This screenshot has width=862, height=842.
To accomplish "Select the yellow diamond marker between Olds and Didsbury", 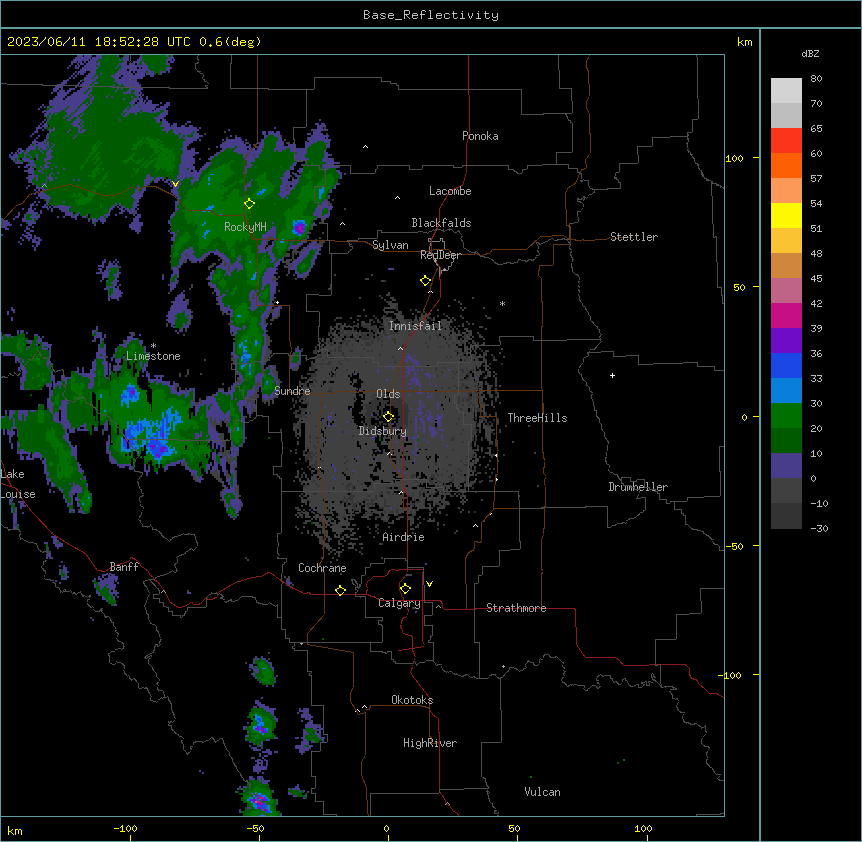I will point(388,416).
